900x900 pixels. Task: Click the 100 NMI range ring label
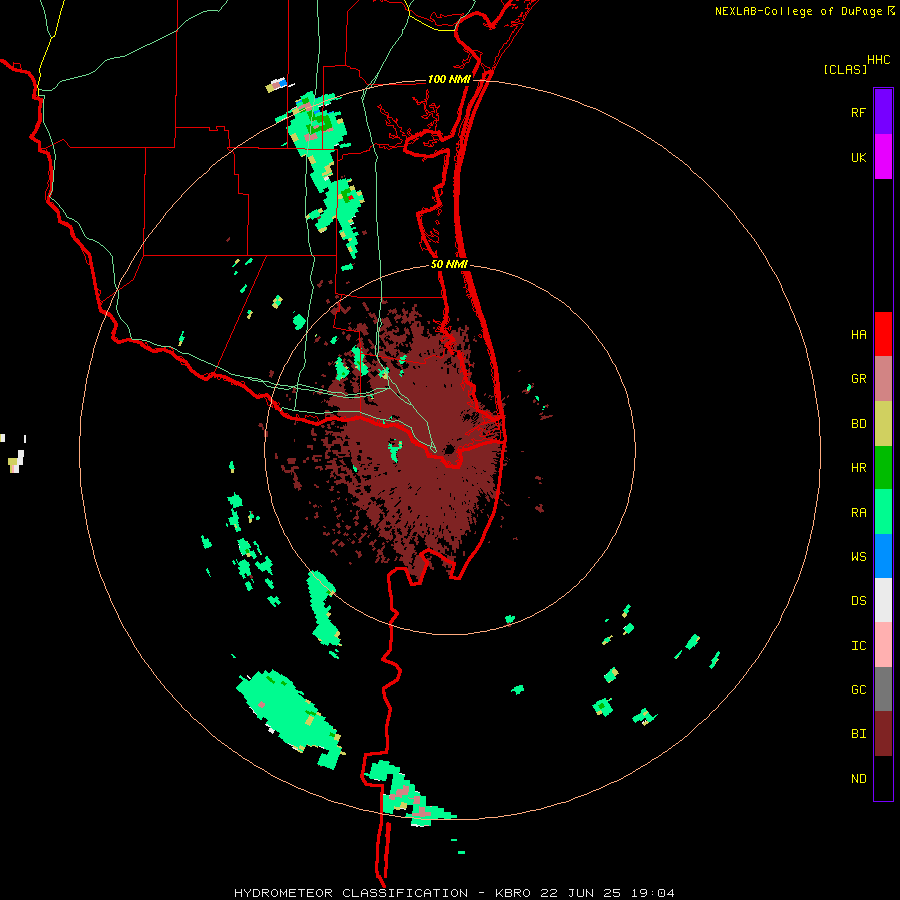(x=449, y=79)
